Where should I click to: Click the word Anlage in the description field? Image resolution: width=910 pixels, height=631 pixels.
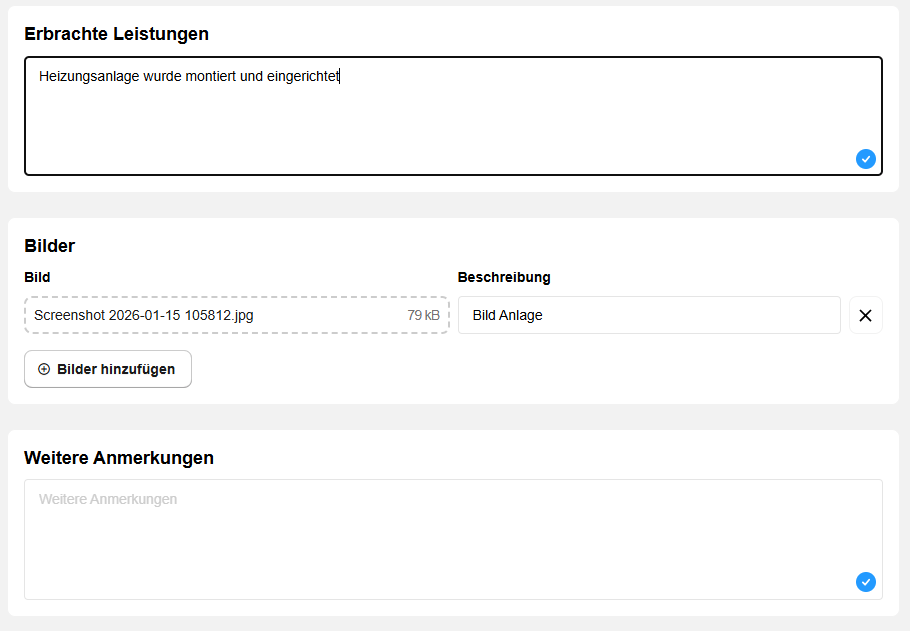(x=524, y=315)
